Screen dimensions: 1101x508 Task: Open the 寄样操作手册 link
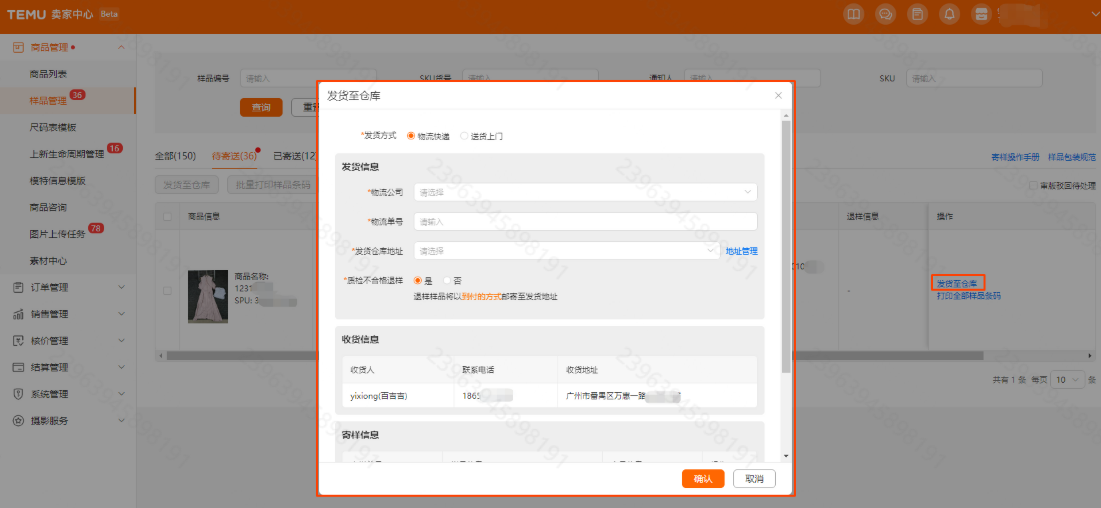pos(1015,157)
